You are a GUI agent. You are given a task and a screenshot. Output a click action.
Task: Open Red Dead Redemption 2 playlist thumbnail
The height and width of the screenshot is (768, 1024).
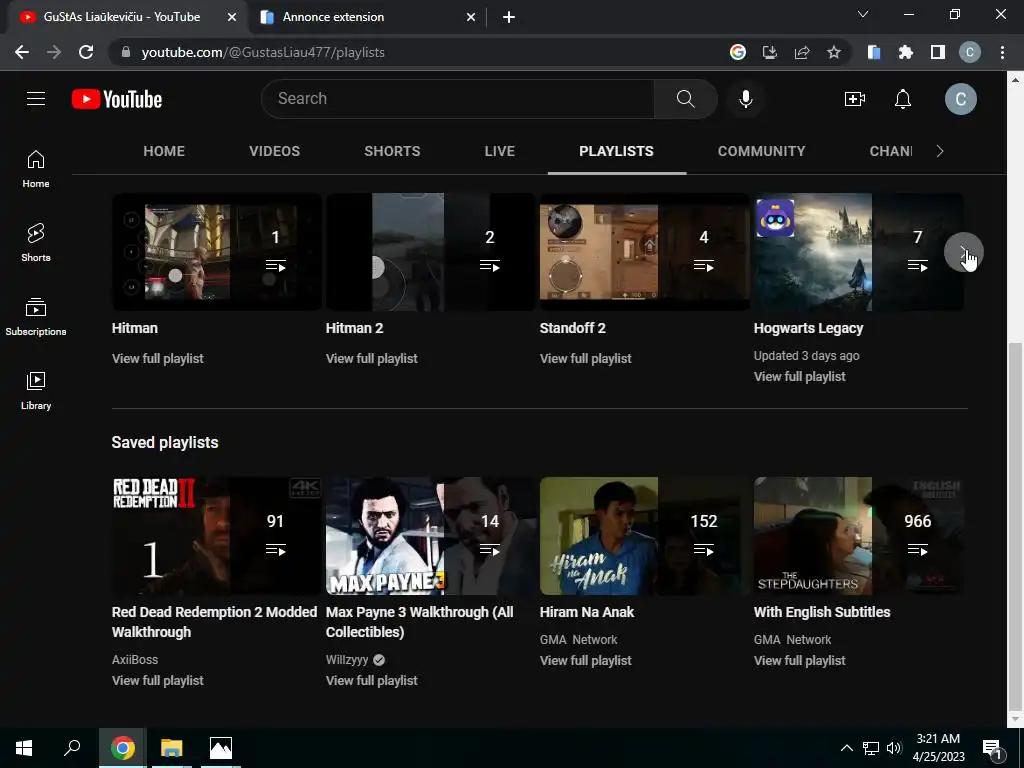(x=217, y=536)
